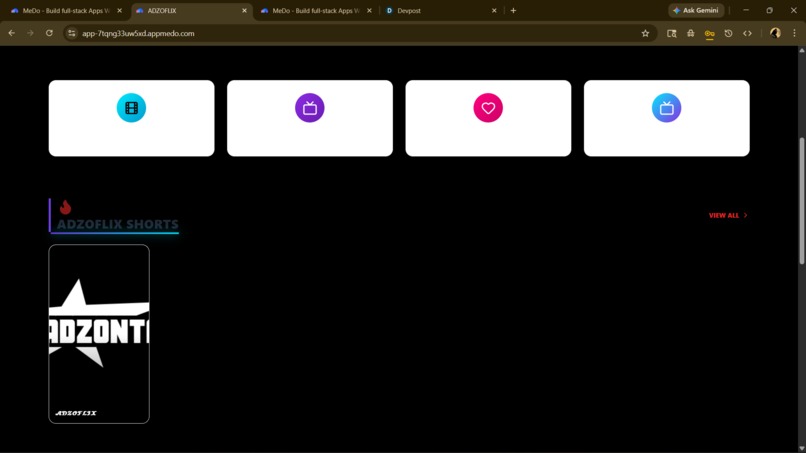
Task: Click the scrollbar up arrow
Action: click(802, 50)
